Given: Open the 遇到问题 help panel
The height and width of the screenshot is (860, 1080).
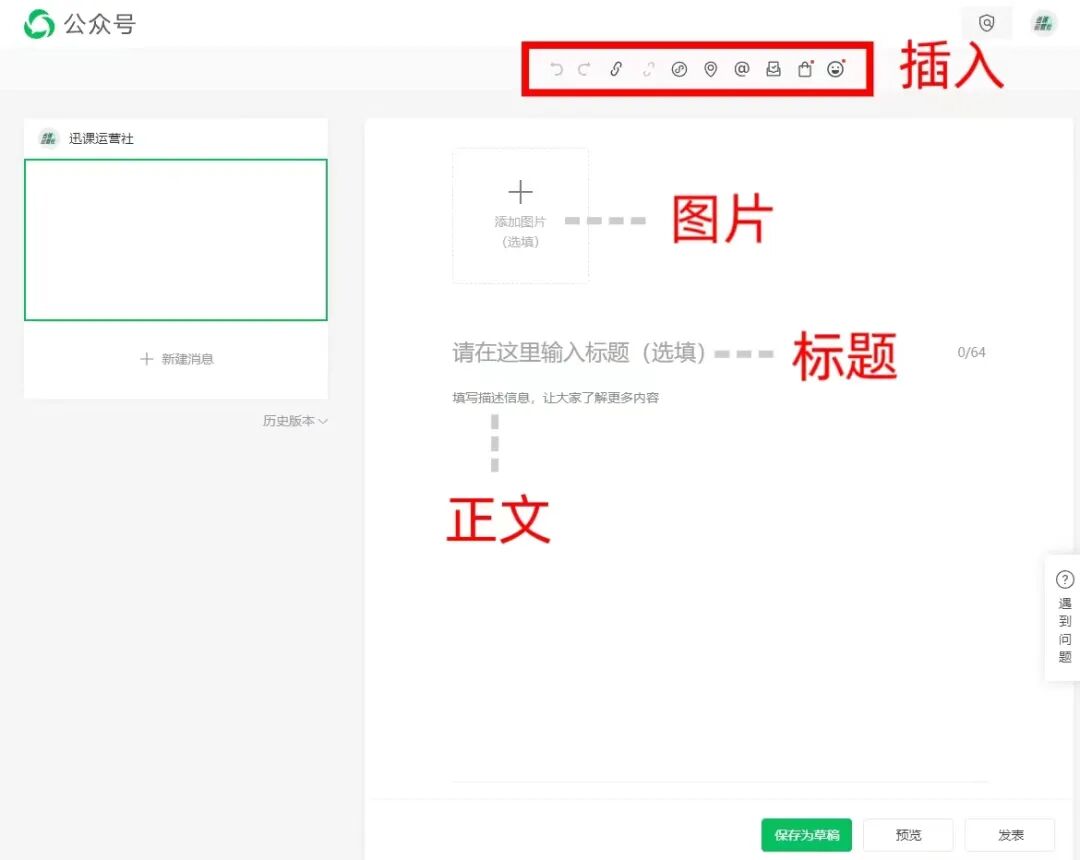Looking at the screenshot, I should click(x=1063, y=620).
